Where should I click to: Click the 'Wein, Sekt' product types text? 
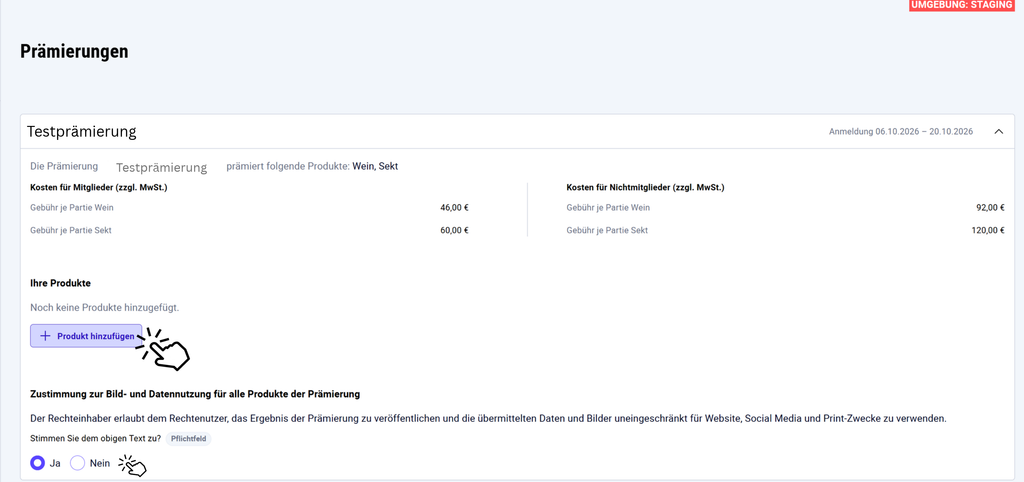click(375, 167)
